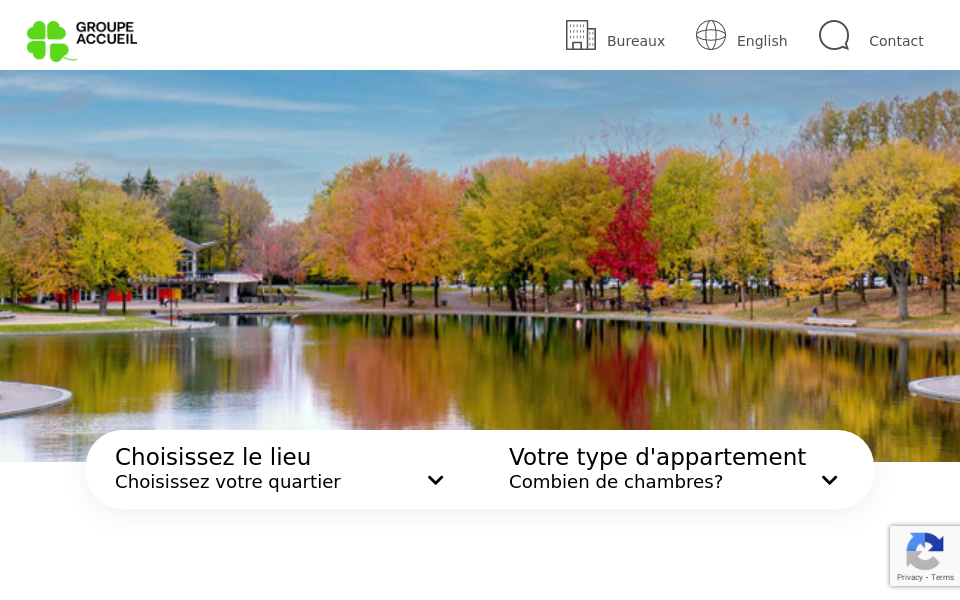Open the reCAPTCHA Privacy link
Screen dimensions: 960x600
coord(910,577)
